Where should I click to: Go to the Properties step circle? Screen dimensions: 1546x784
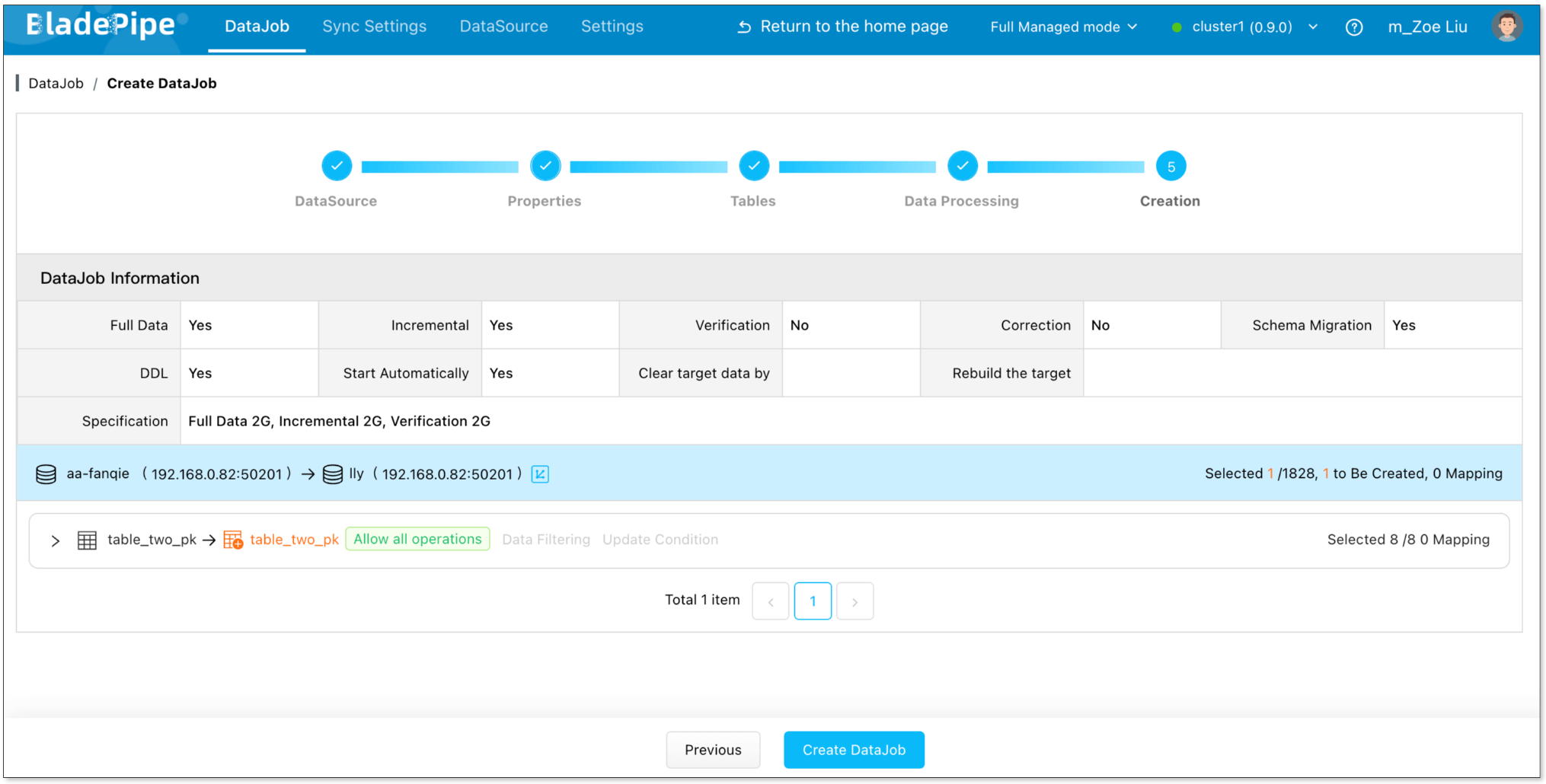[x=545, y=166]
